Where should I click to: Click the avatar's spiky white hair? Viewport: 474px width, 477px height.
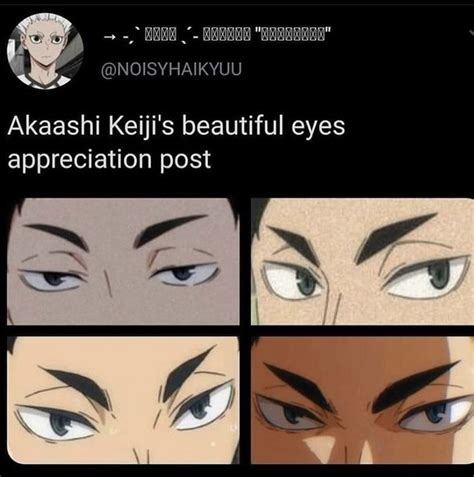pos(45,23)
